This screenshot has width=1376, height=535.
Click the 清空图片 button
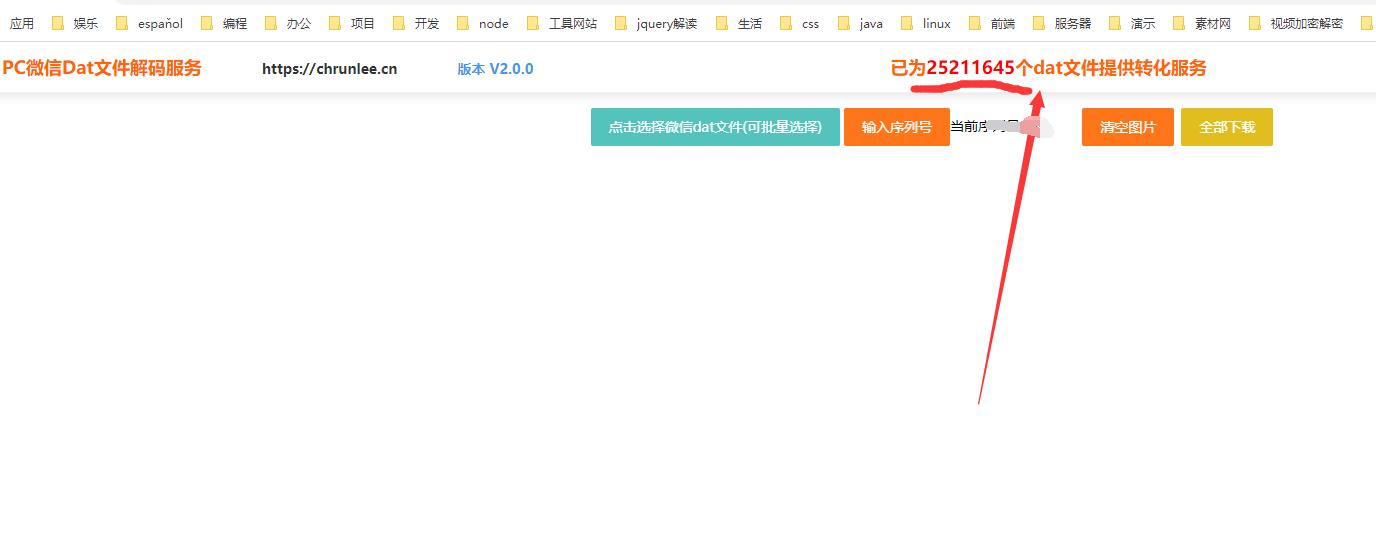1128,127
